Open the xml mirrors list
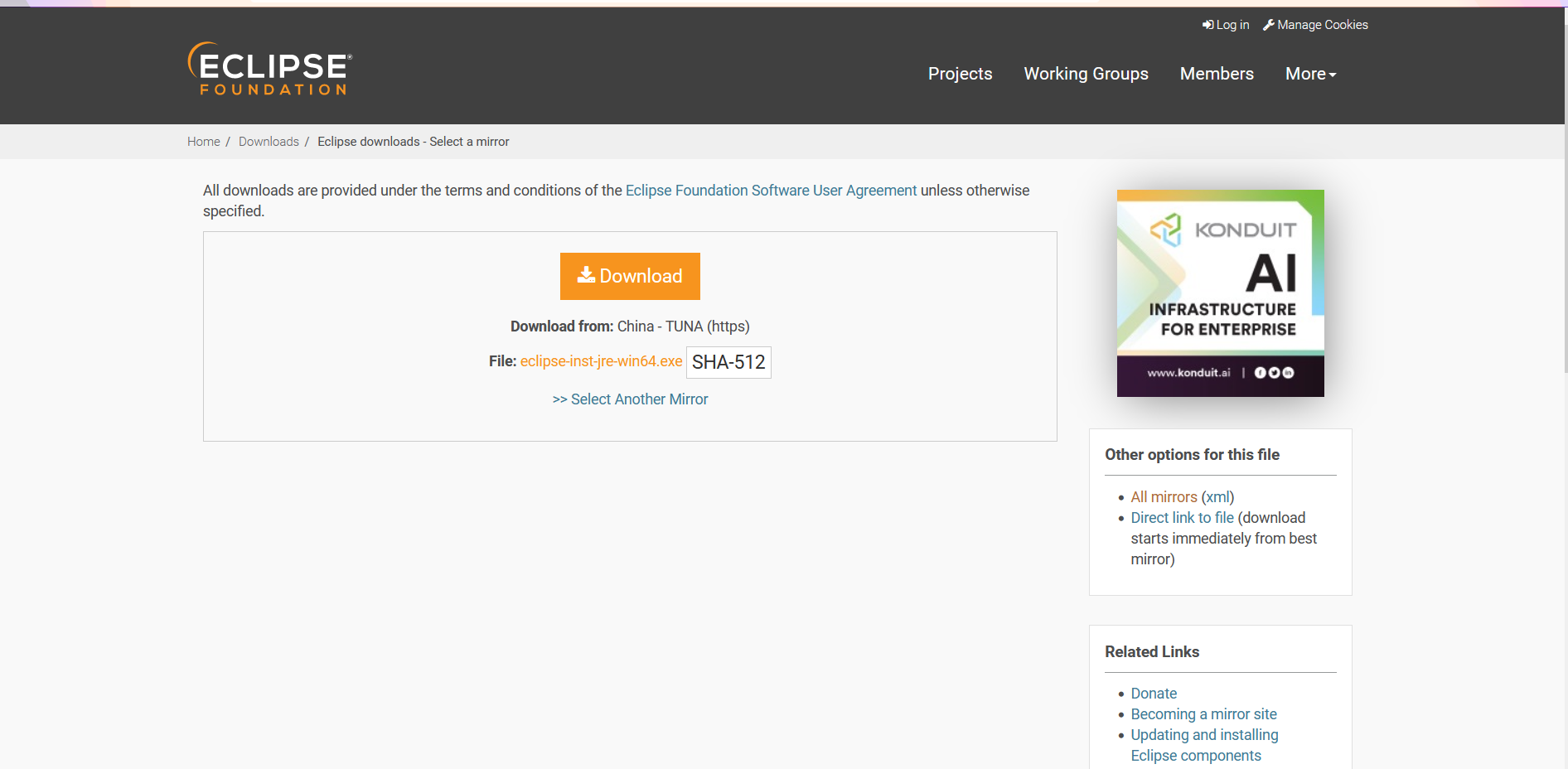The width and height of the screenshot is (1568, 769). 1217,497
